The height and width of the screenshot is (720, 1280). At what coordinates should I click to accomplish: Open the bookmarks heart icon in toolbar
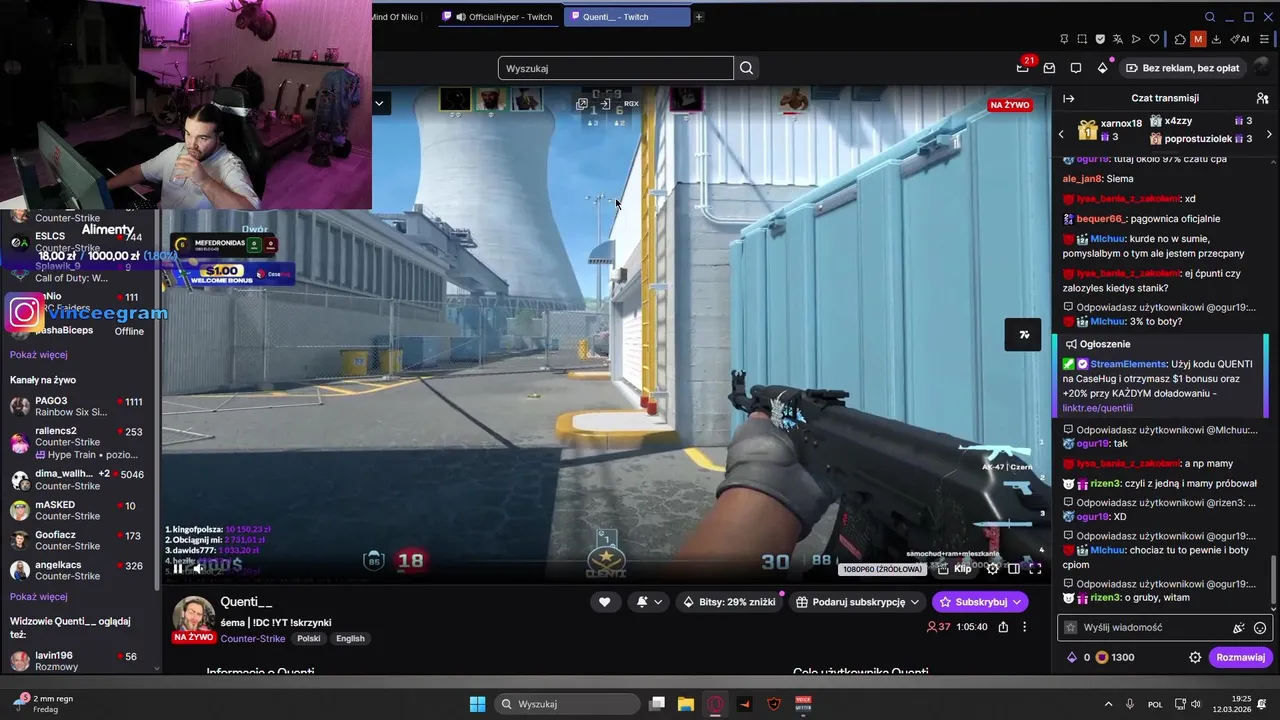point(1154,39)
